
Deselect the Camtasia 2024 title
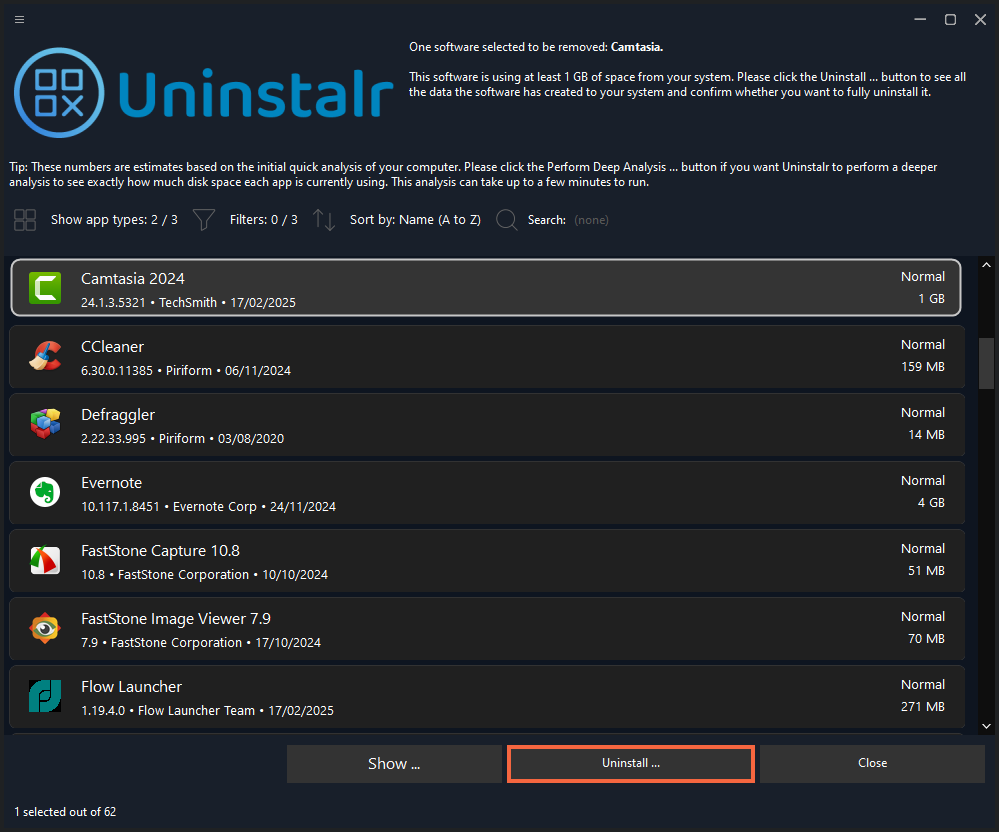[133, 279]
